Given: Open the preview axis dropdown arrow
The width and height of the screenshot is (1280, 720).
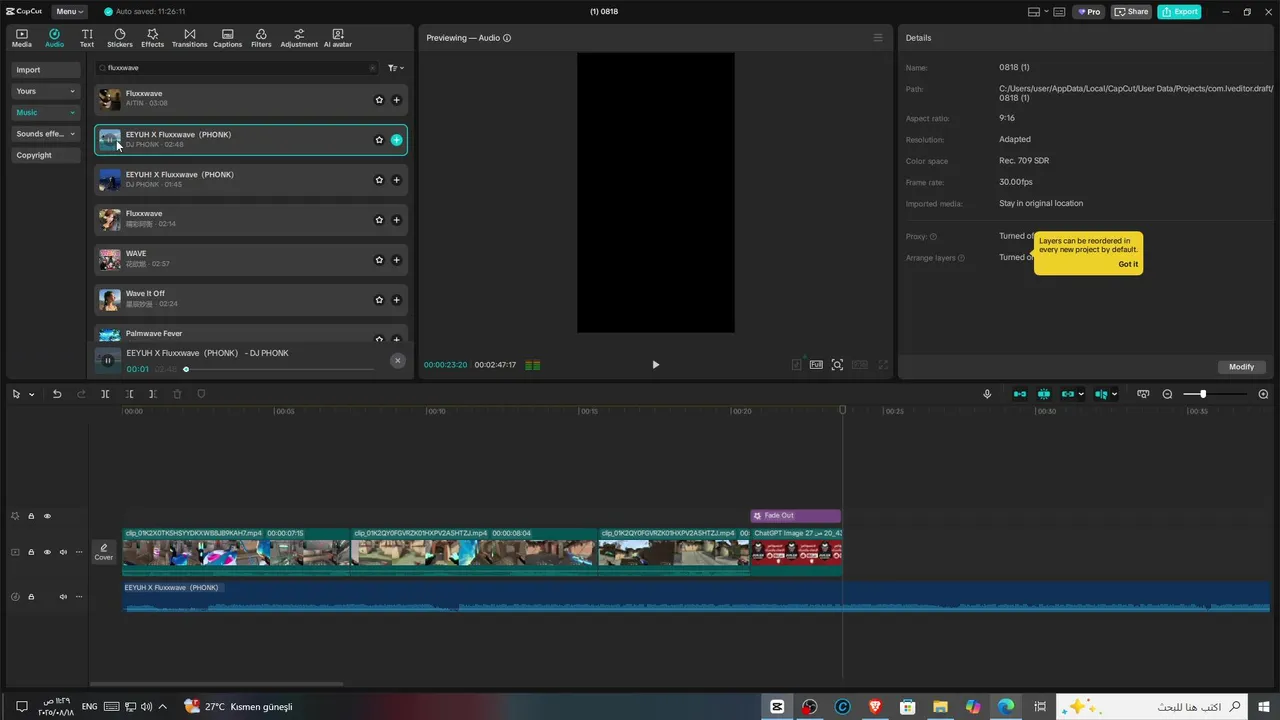Looking at the screenshot, I should [1114, 394].
